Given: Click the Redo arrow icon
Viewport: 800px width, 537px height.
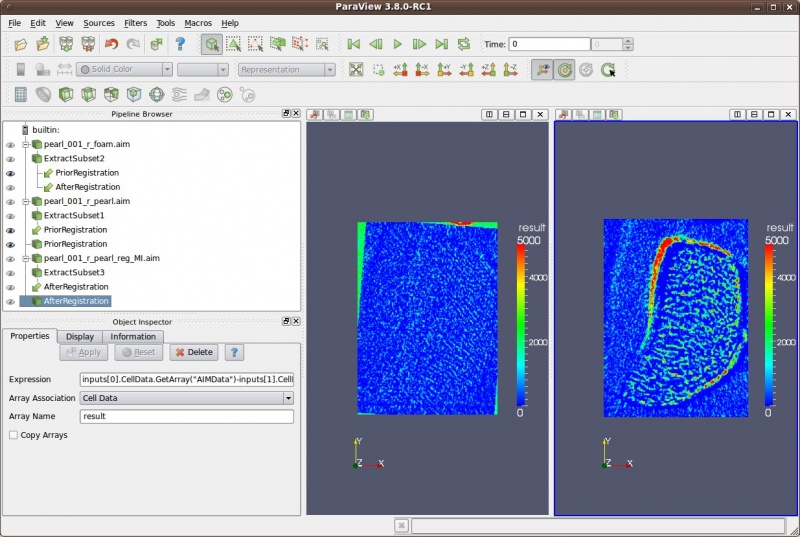Looking at the screenshot, I should [133, 44].
